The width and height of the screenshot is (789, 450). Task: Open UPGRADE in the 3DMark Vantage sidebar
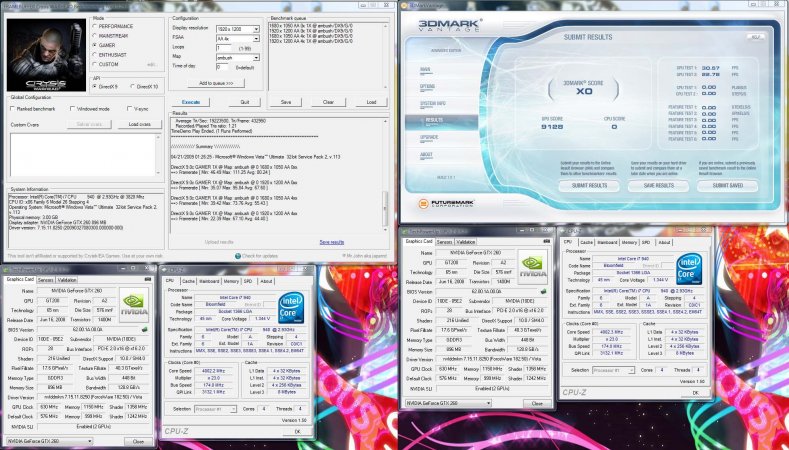(429, 137)
